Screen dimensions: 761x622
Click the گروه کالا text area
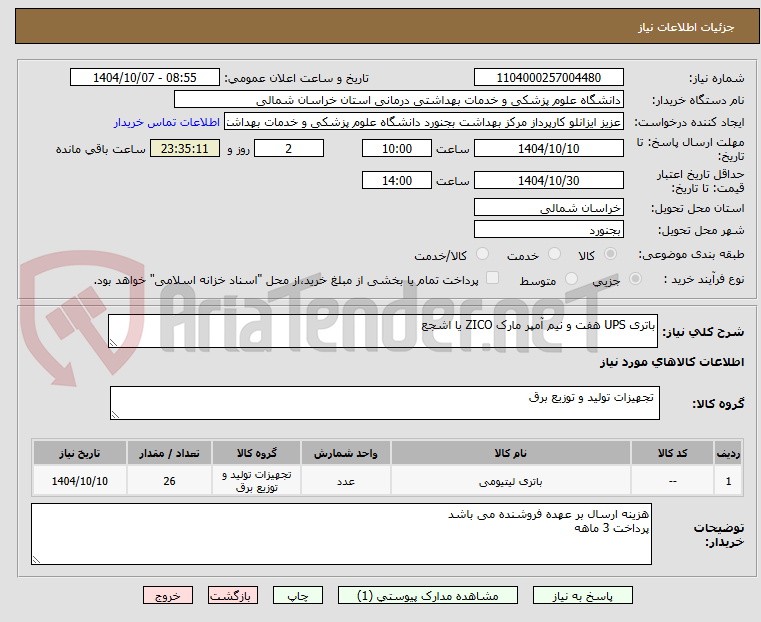click(x=385, y=403)
